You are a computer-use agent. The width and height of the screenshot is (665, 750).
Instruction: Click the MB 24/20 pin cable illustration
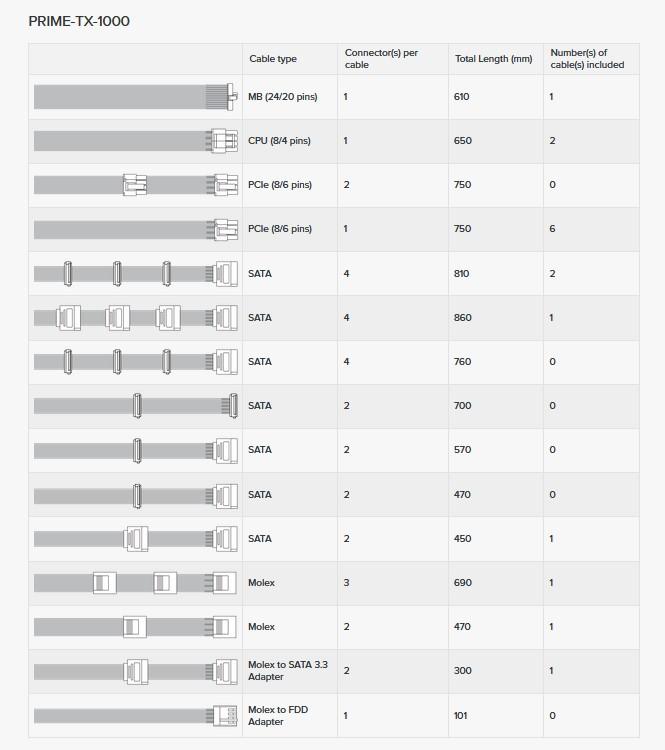[136, 97]
